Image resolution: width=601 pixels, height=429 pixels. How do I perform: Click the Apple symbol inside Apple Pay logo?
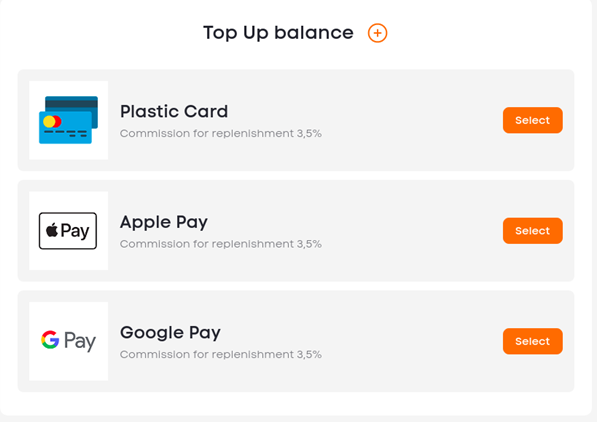pyautogui.click(x=52, y=230)
